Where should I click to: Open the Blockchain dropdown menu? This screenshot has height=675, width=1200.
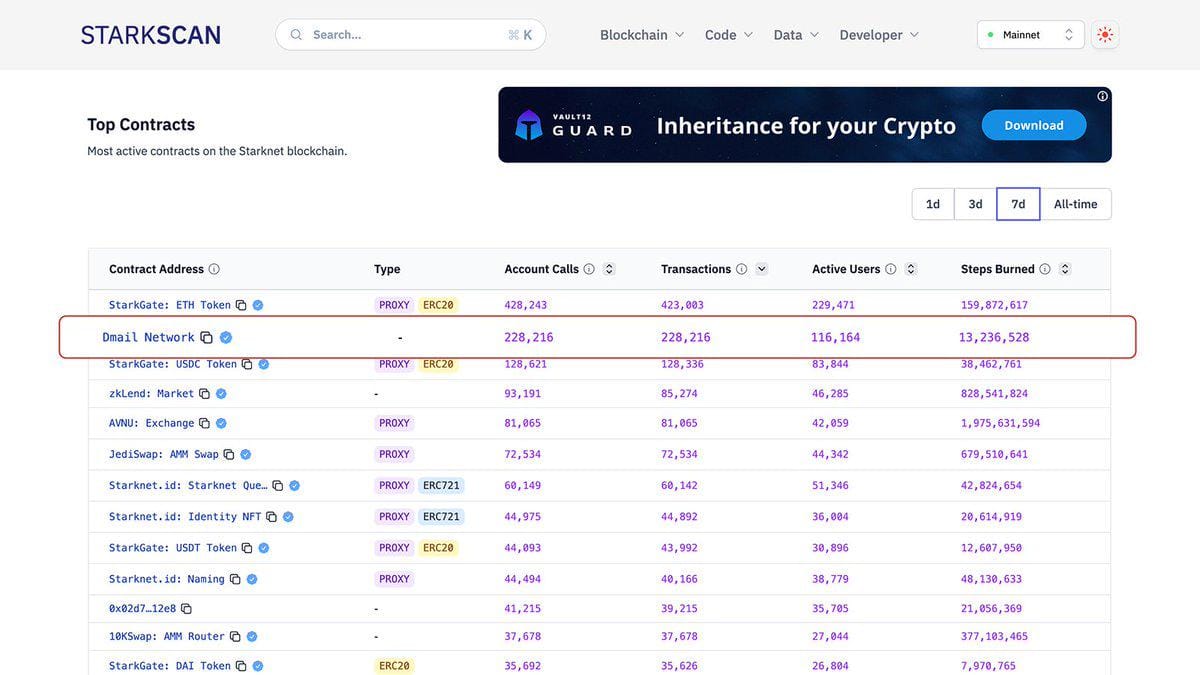pyautogui.click(x=642, y=35)
